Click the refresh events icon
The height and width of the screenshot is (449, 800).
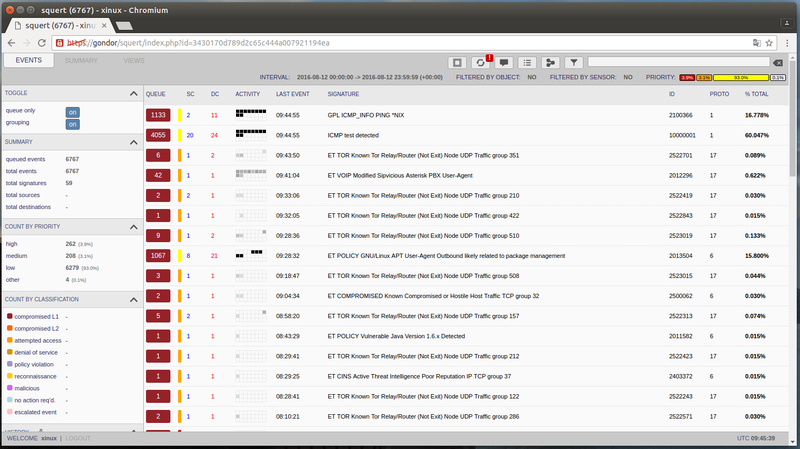[481, 62]
